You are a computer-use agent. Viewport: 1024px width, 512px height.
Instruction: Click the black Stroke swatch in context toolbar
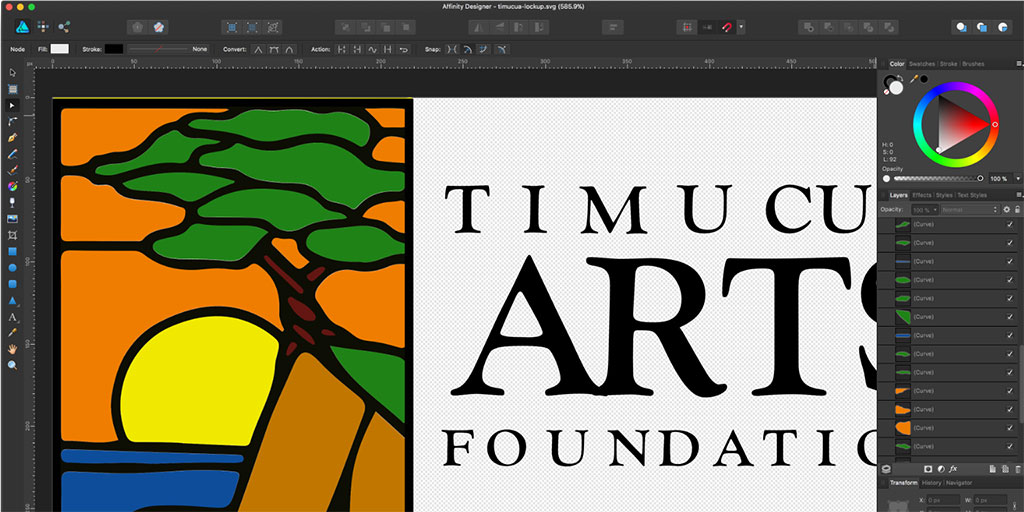[114, 49]
